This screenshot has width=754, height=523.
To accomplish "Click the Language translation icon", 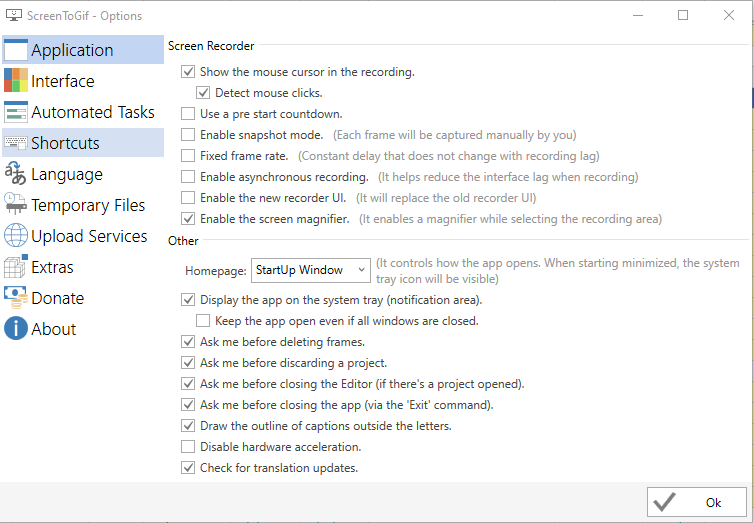I will tap(15, 174).
